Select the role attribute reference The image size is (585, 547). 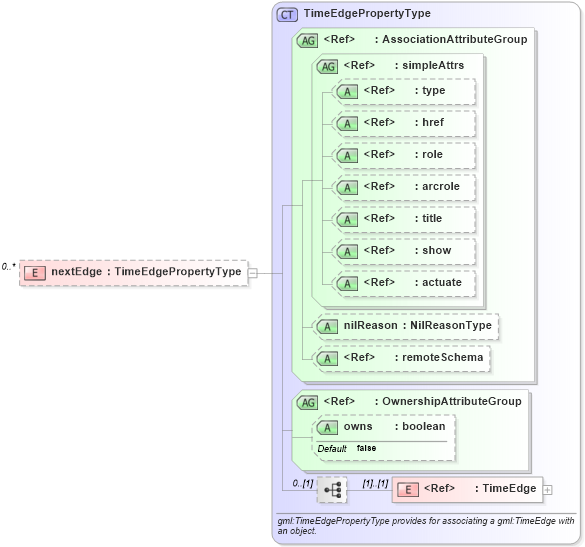(403, 154)
